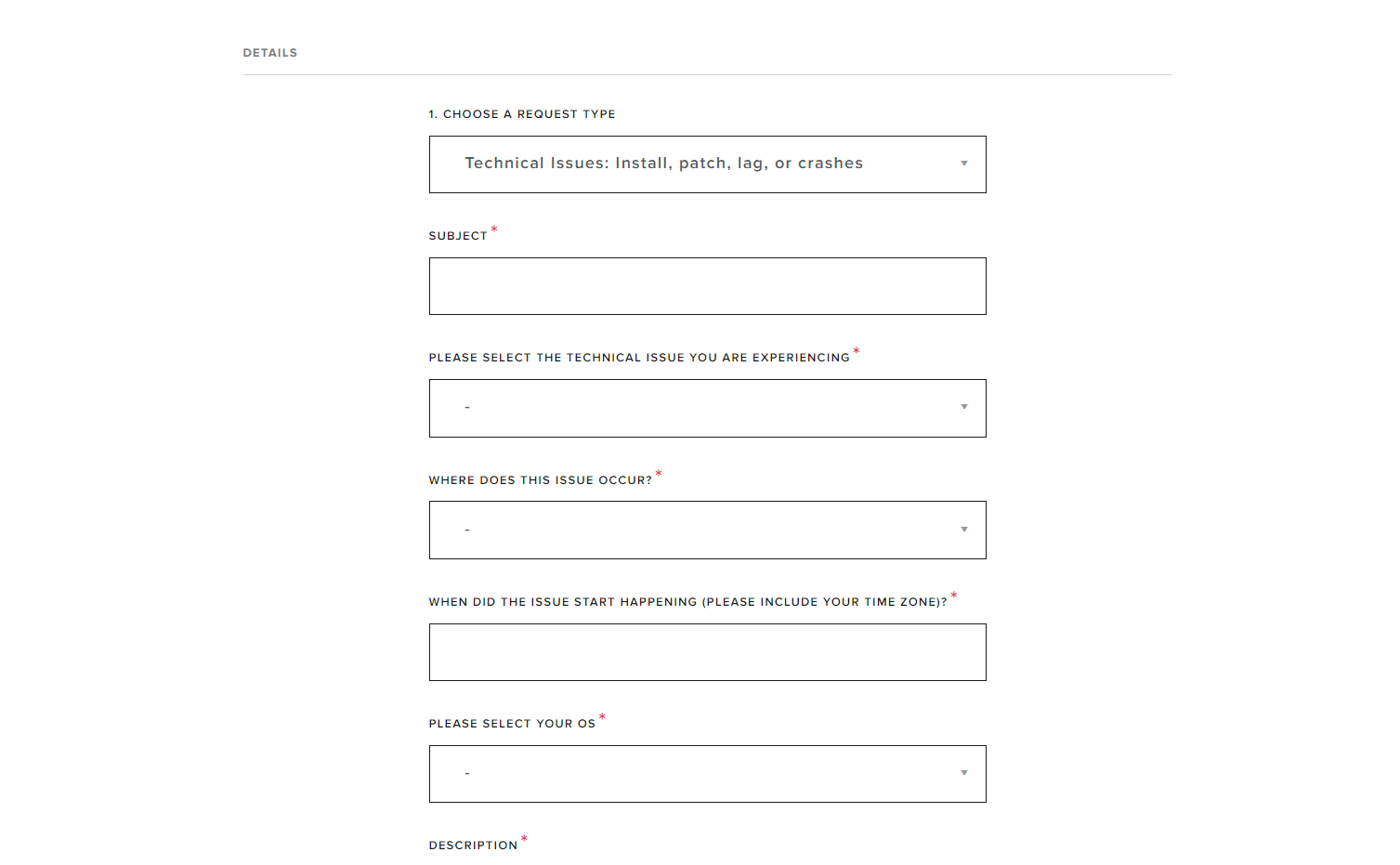Viewport: 1400px width, 865px height.
Task: Click the 'Details' section heading
Action: pyautogui.click(x=270, y=53)
